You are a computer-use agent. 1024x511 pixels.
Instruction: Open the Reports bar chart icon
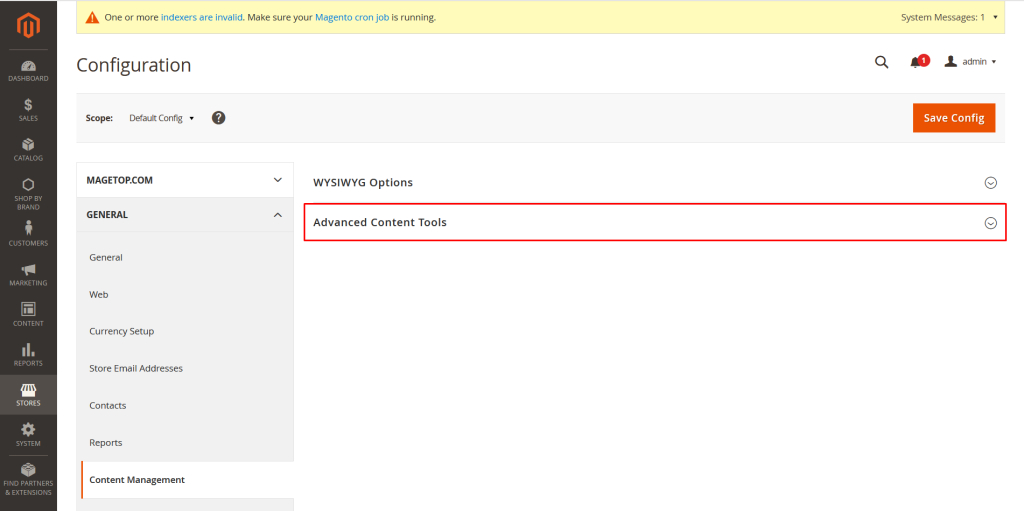click(28, 350)
